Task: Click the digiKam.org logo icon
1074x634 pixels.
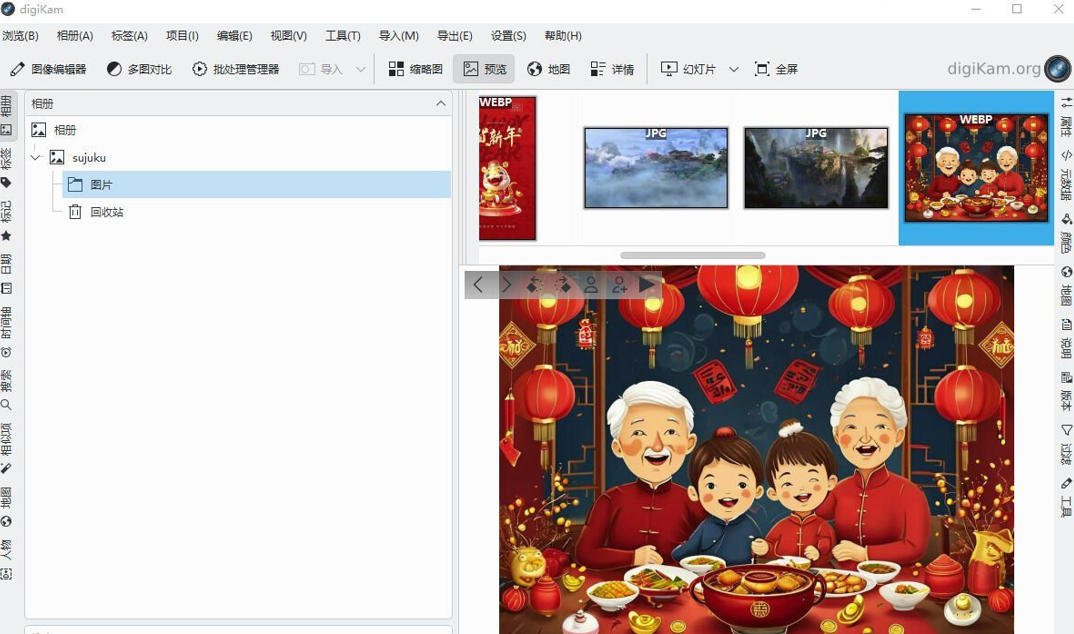Action: click(1057, 69)
